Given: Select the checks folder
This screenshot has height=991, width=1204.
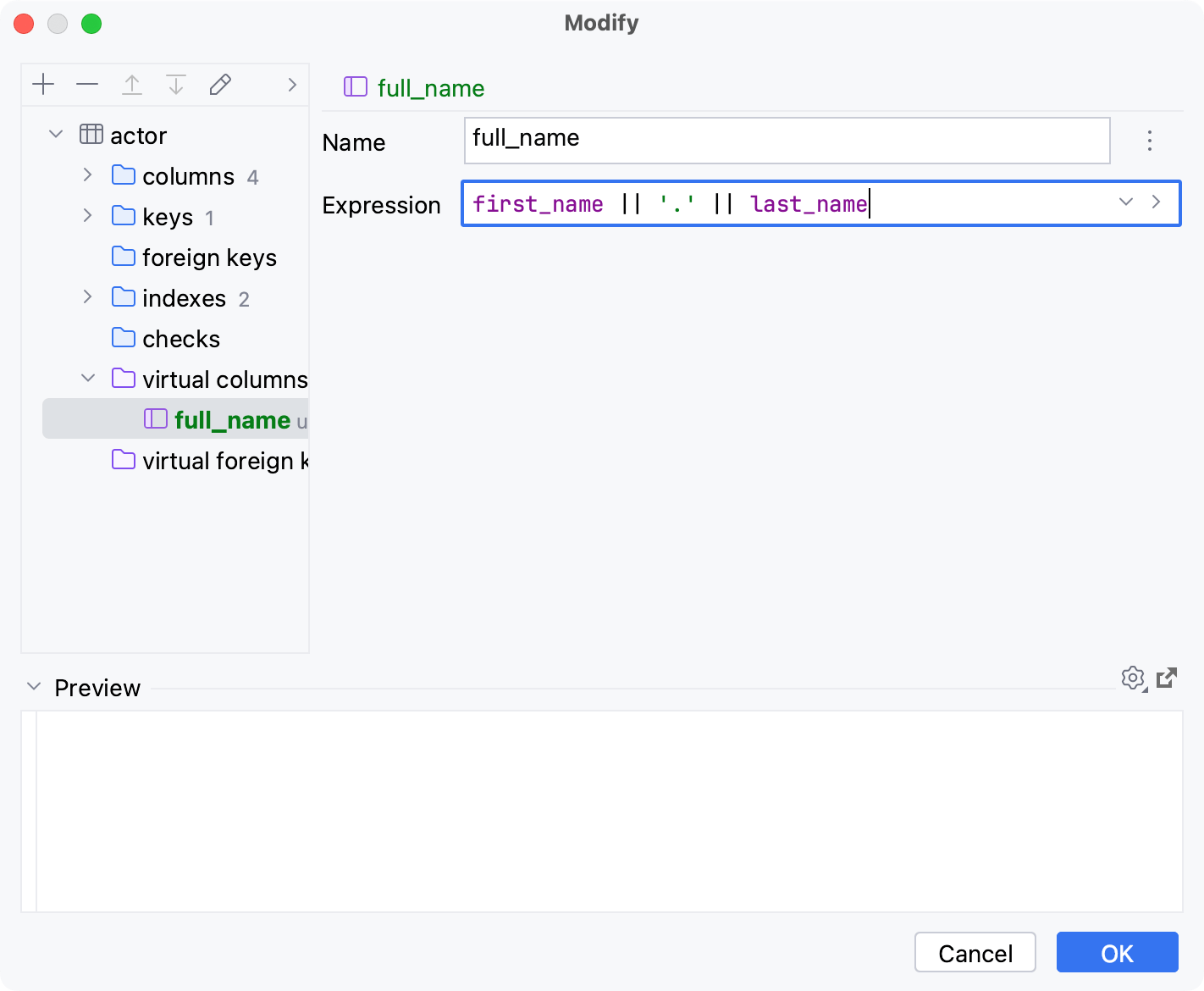Looking at the screenshot, I should click(182, 338).
